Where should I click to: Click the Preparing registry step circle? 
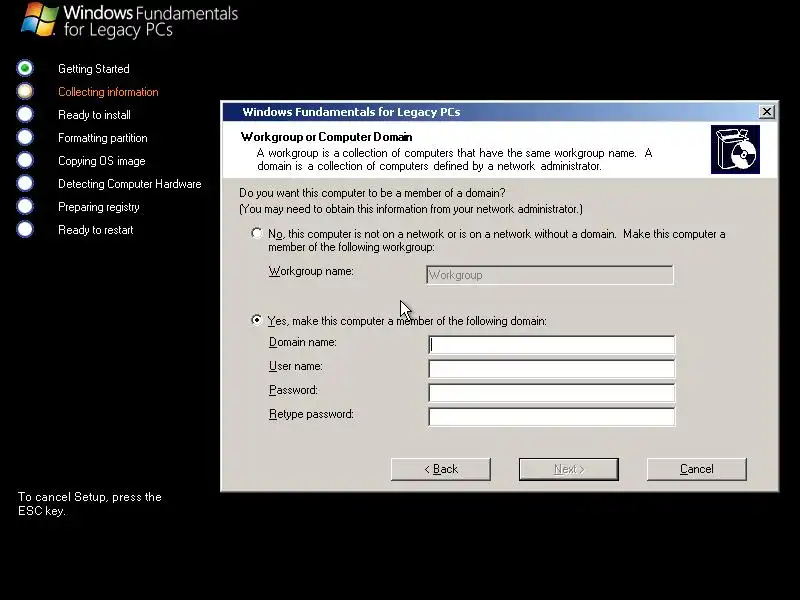(25, 206)
